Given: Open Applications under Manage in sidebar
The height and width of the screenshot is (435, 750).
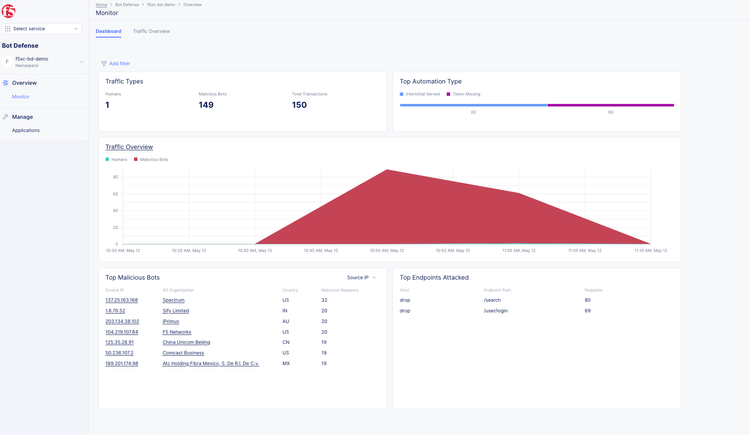Looking at the screenshot, I should (x=26, y=130).
